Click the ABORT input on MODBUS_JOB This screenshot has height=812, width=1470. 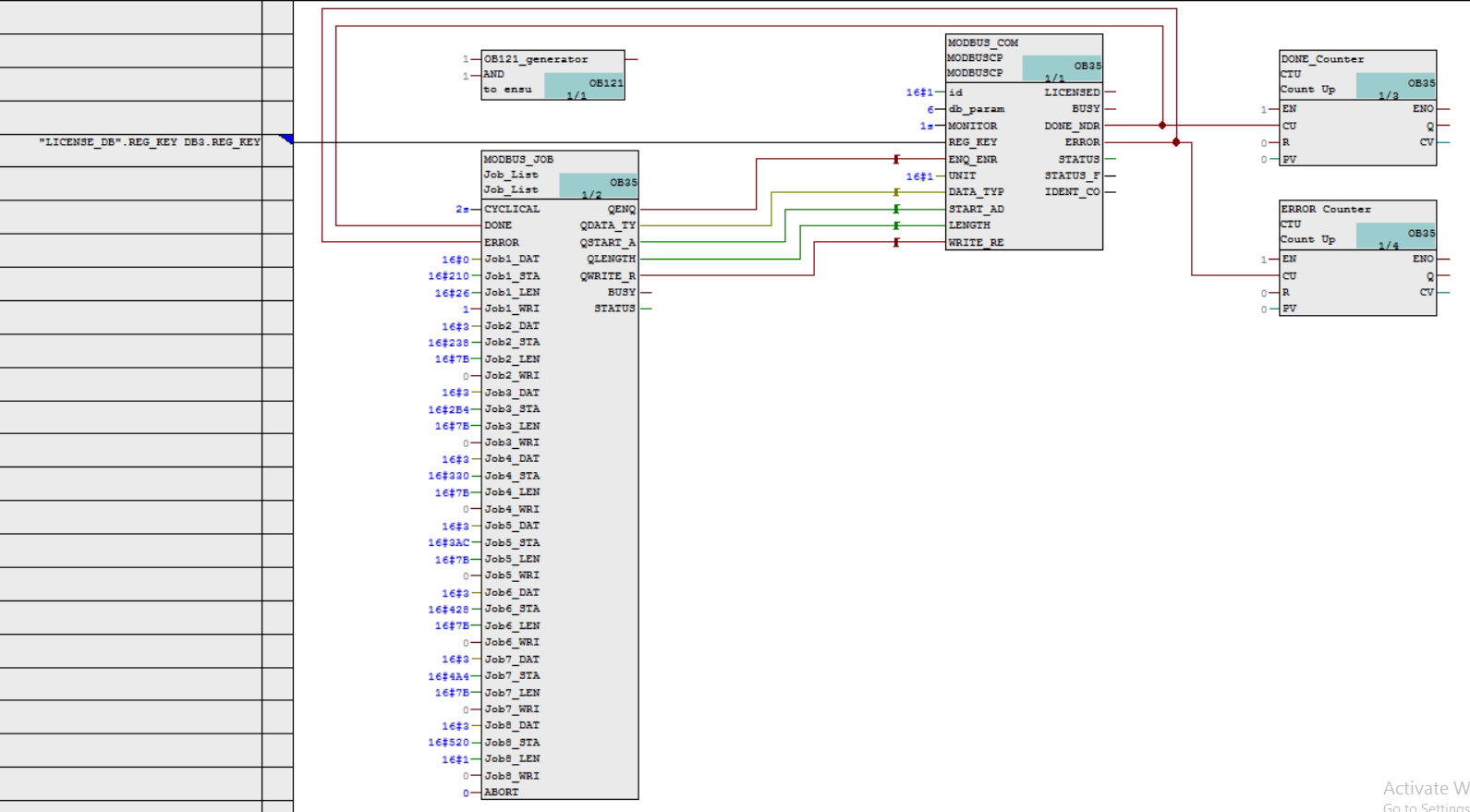pyautogui.click(x=502, y=793)
